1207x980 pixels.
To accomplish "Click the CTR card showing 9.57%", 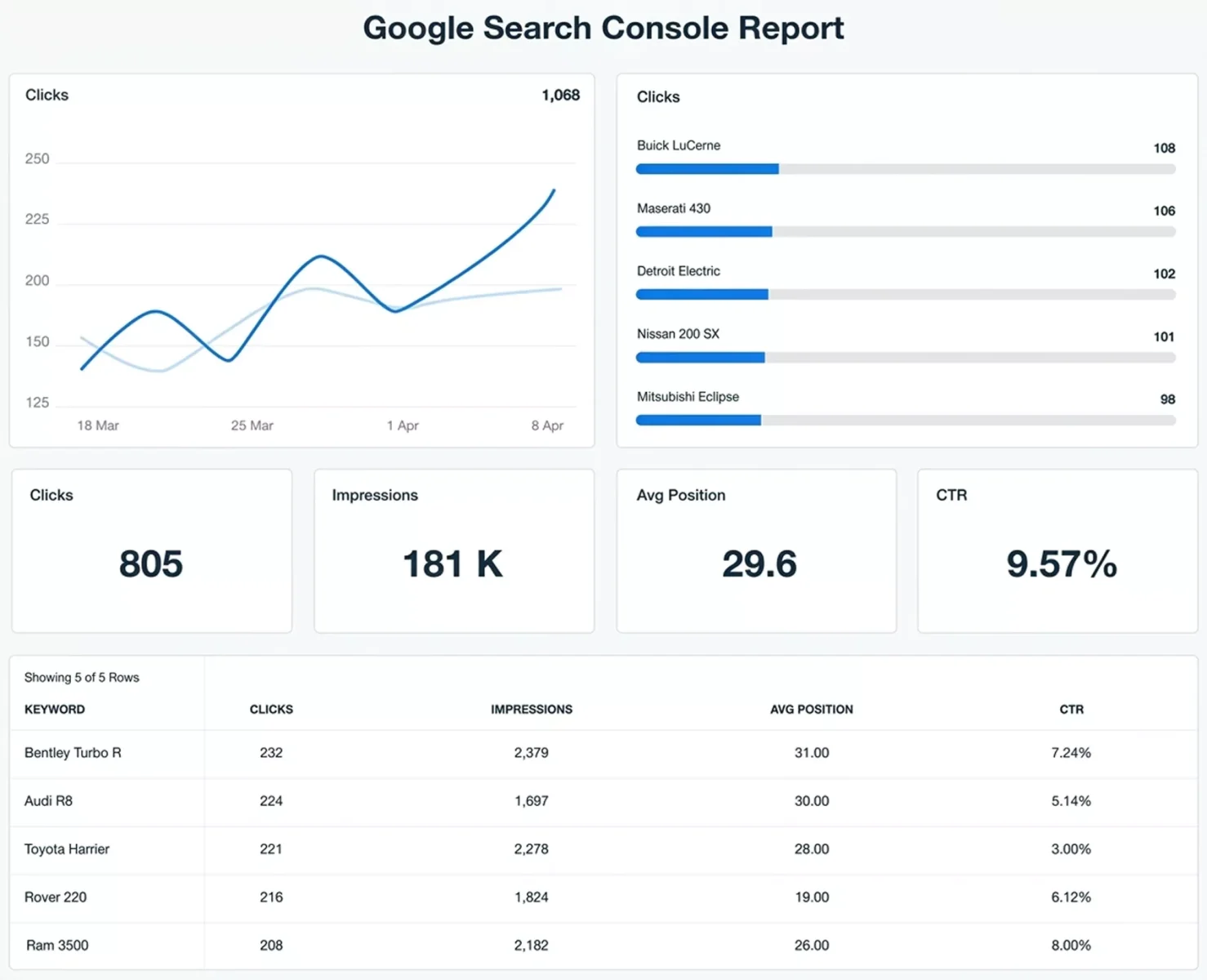I will point(1058,551).
